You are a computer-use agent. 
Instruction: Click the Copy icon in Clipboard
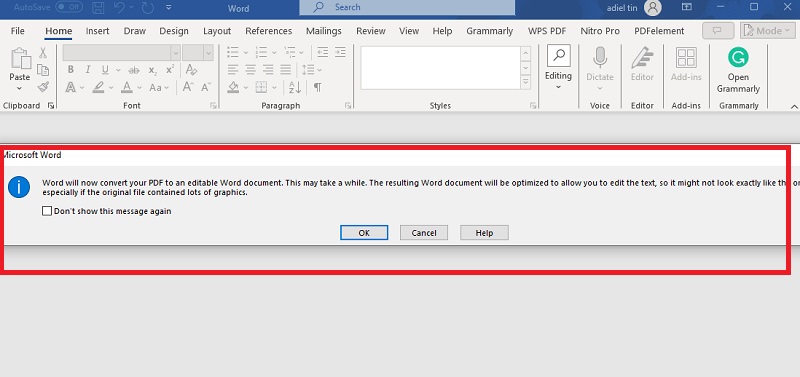(43, 70)
